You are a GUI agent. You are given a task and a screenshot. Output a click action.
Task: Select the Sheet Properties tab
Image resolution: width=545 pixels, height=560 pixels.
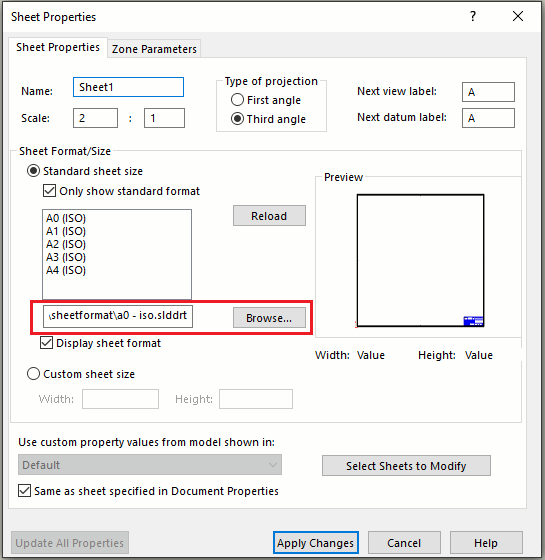58,48
